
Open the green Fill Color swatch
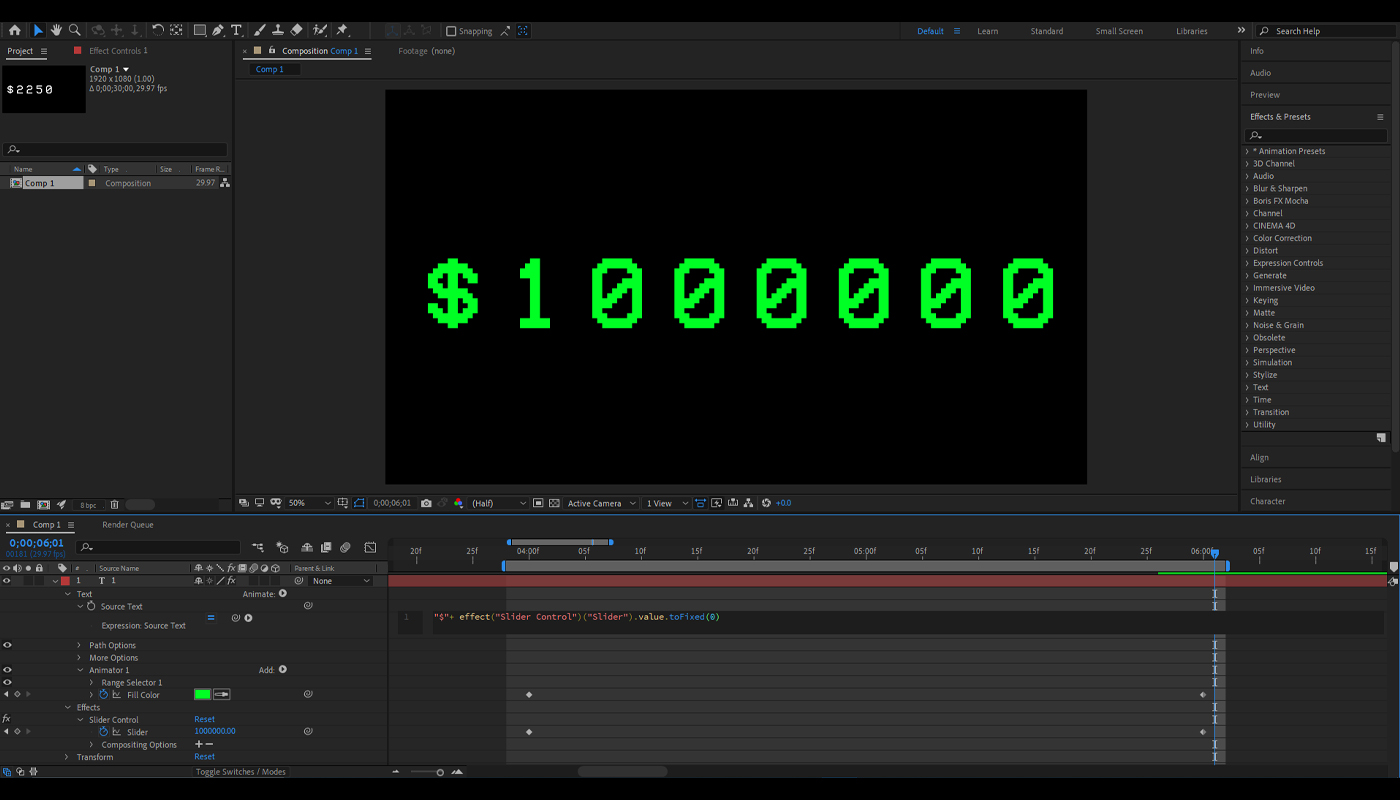click(202, 695)
